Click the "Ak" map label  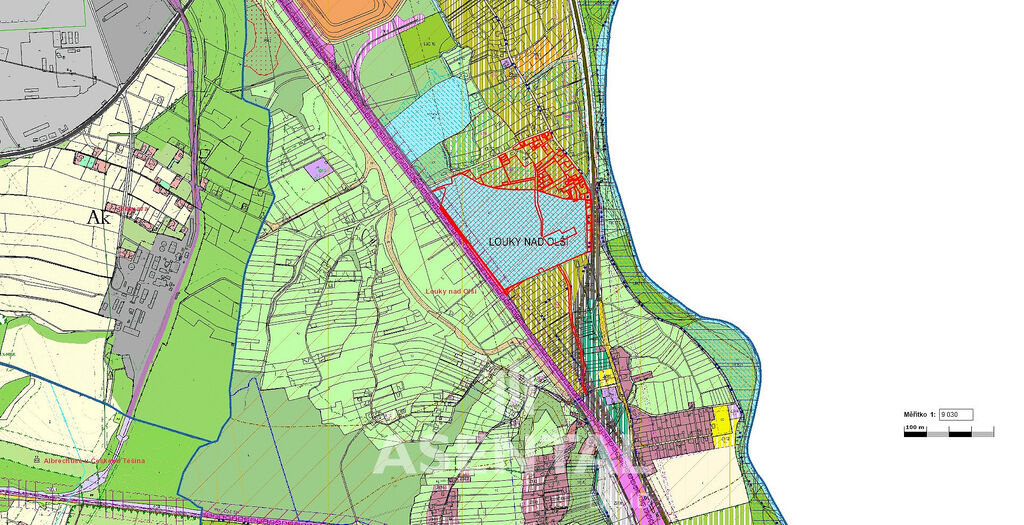pos(99,217)
